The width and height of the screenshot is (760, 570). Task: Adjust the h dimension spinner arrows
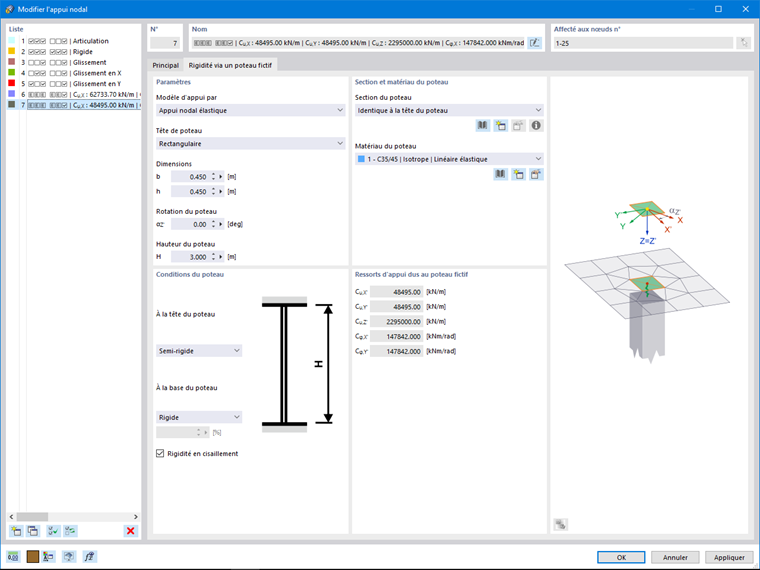coord(213,191)
